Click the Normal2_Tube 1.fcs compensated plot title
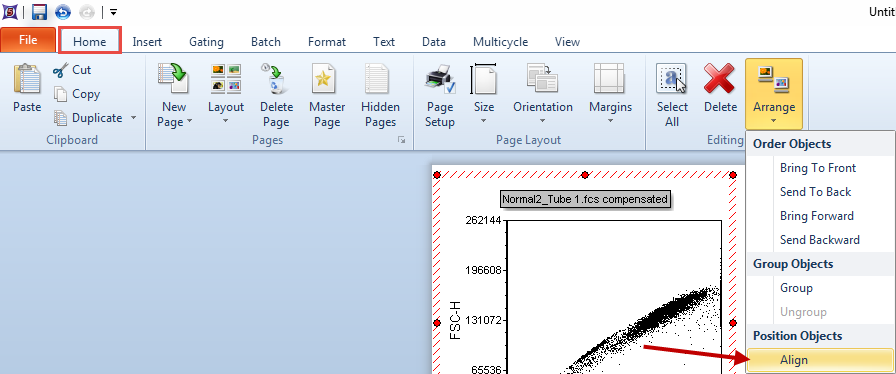 585,200
